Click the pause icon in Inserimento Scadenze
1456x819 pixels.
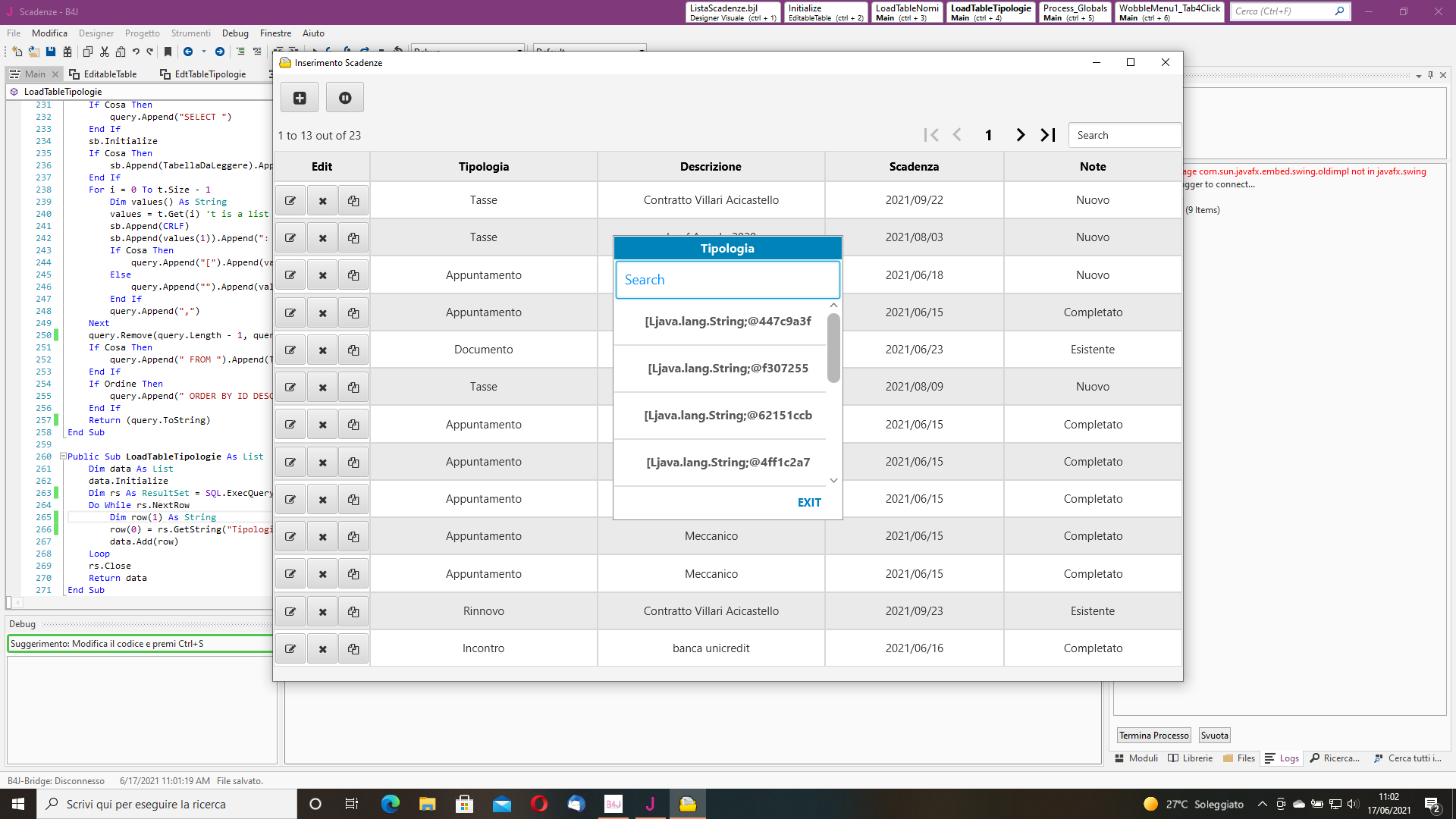[344, 97]
